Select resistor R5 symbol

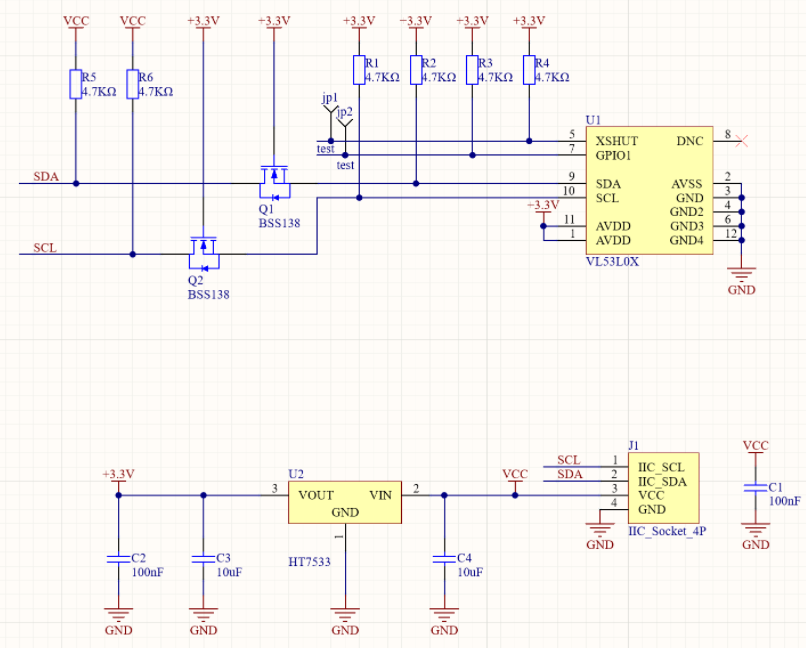pyautogui.click(x=76, y=84)
